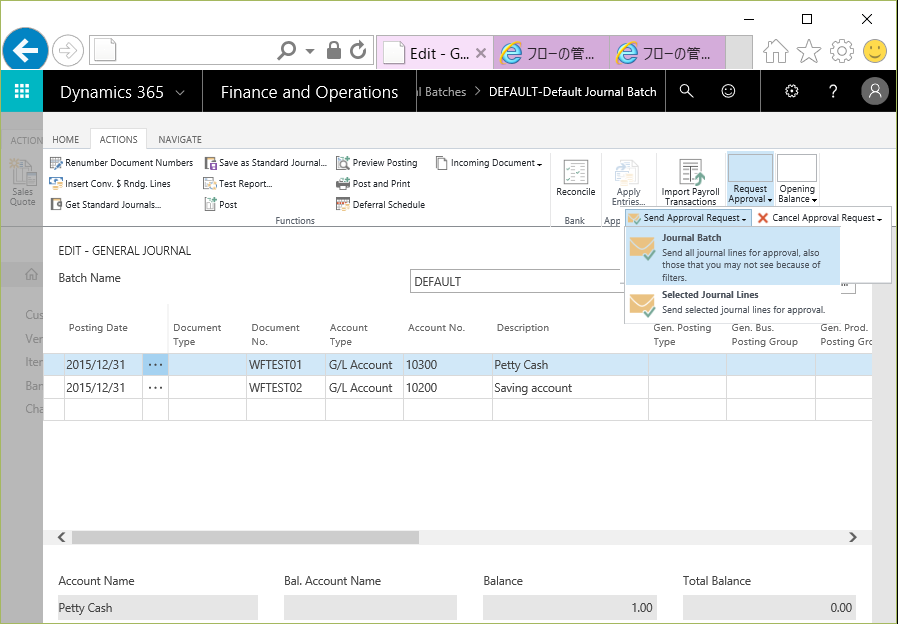The image size is (898, 624).
Task: Click account number 10300 cell
Action: [x=448, y=365]
